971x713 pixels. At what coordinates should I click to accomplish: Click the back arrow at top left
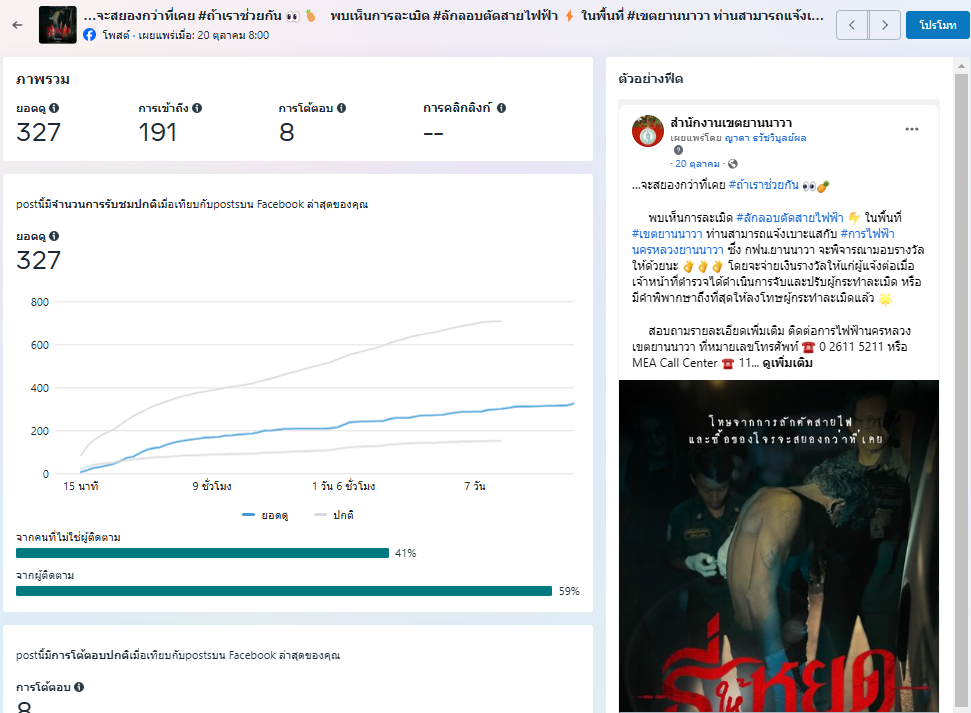coord(17,25)
